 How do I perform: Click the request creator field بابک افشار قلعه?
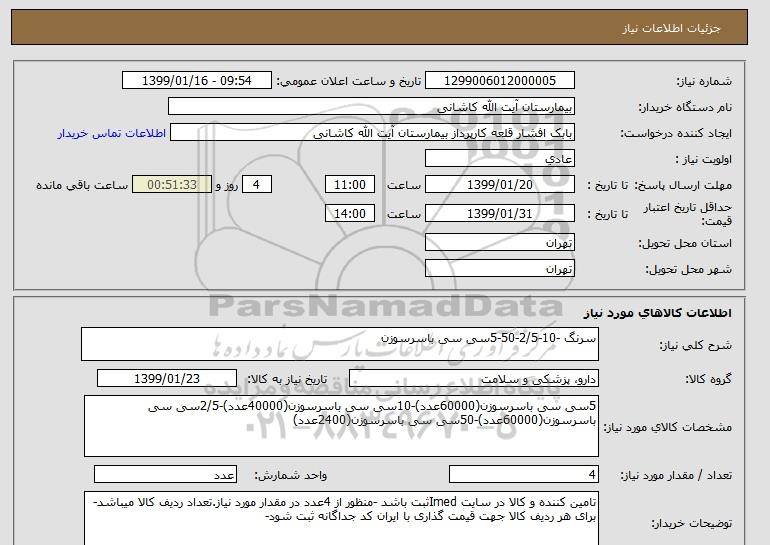(x=372, y=133)
